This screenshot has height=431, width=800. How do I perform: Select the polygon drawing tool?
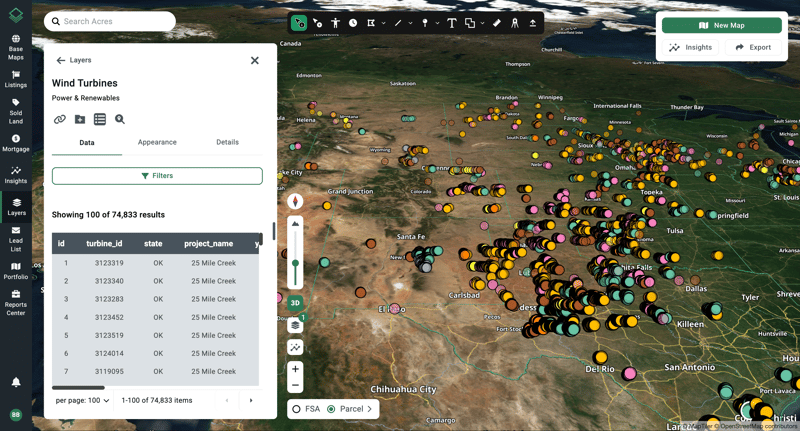pyautogui.click(x=371, y=23)
